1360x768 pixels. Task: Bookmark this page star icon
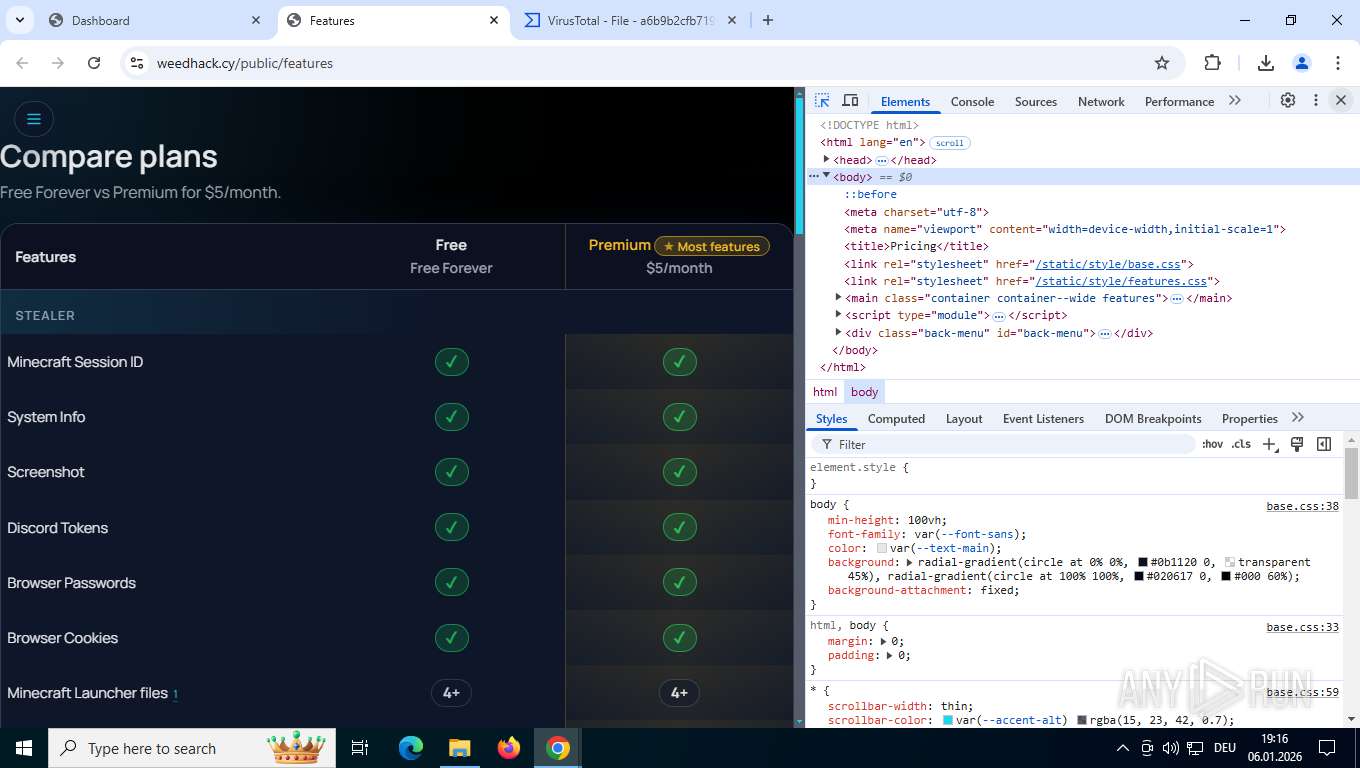(1162, 63)
